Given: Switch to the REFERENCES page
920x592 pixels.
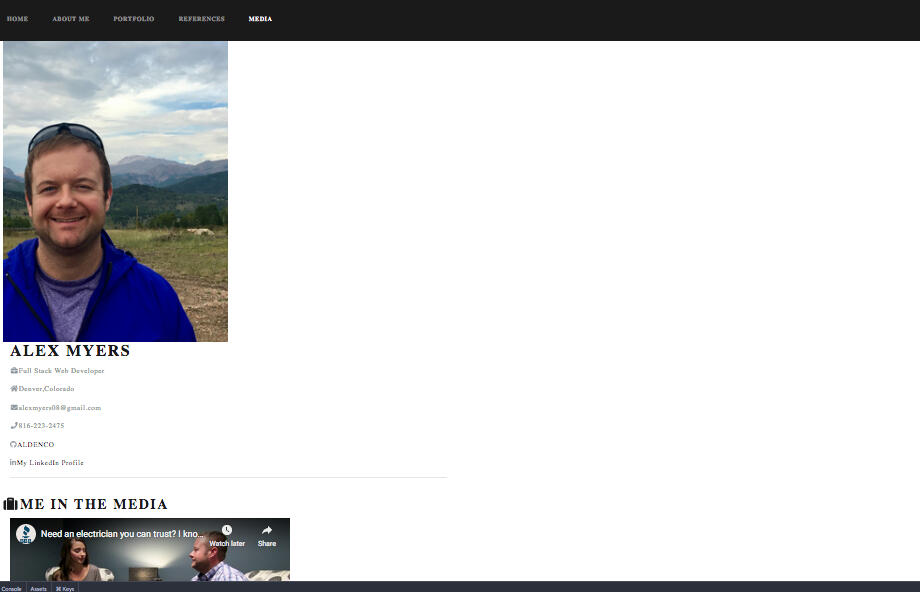Looking at the screenshot, I should pos(201,18).
